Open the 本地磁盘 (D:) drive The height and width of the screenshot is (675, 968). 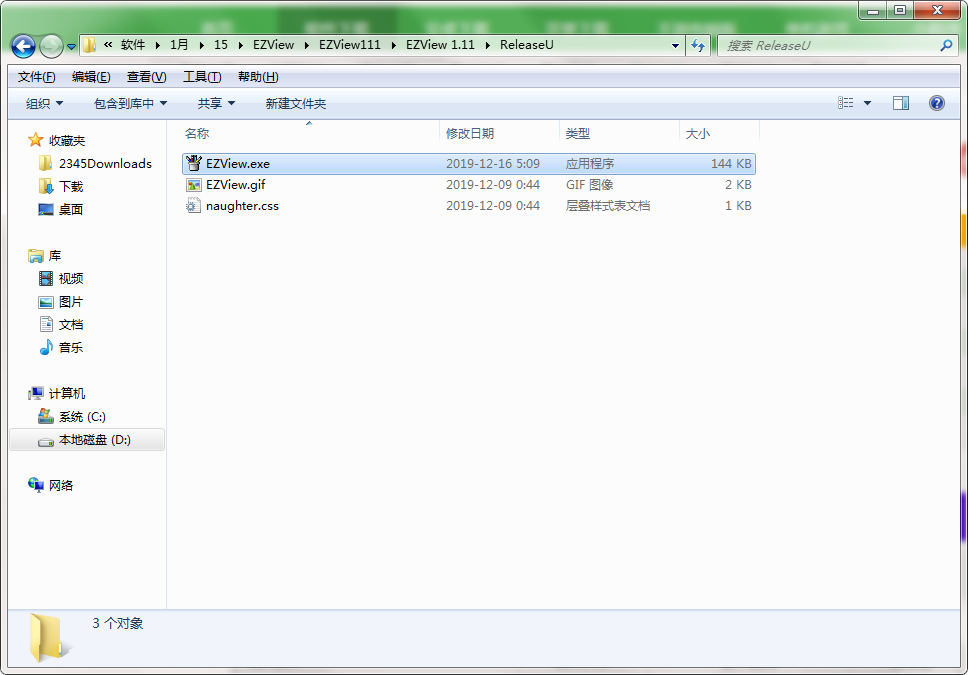click(x=87, y=440)
